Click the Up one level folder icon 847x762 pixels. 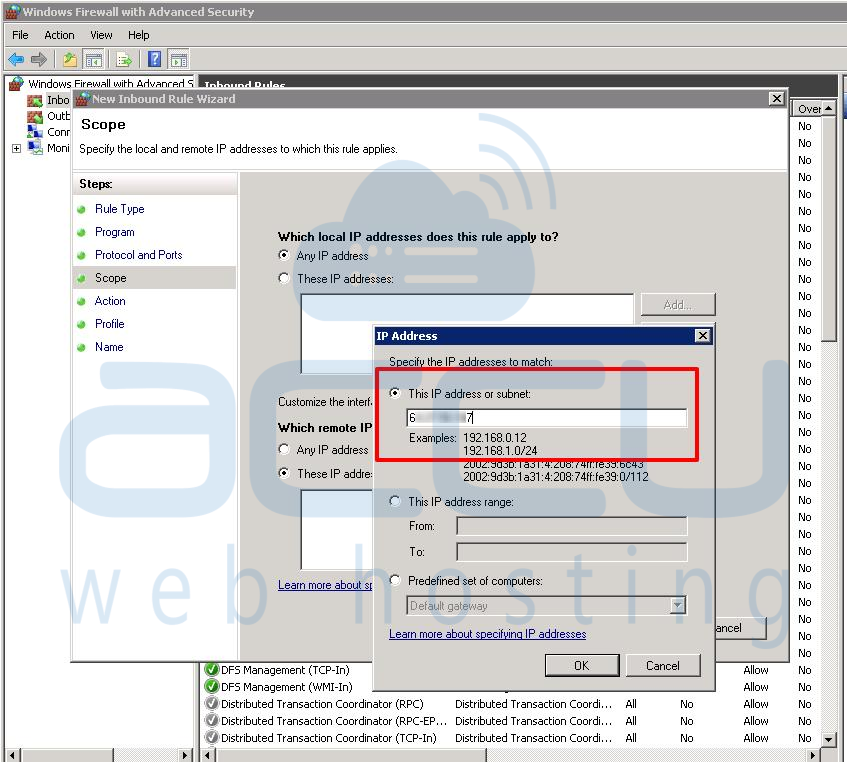[70, 59]
